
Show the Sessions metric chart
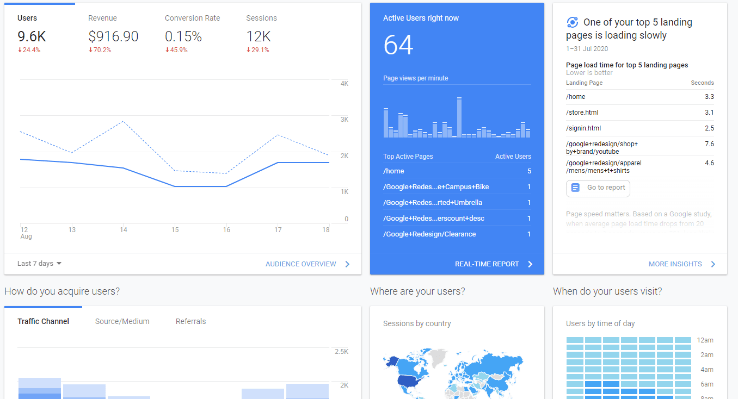(x=262, y=34)
